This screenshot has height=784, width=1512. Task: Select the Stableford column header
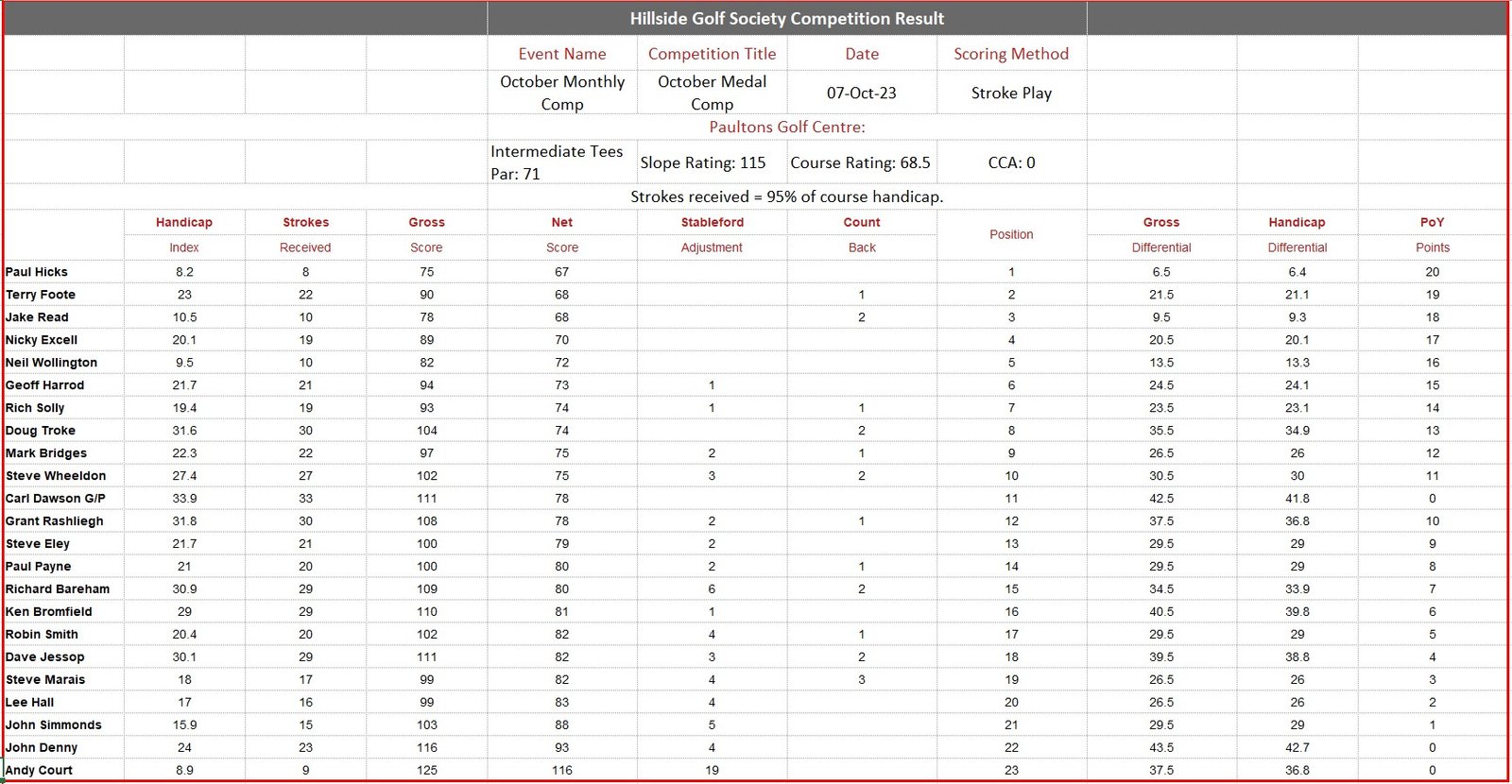click(x=712, y=223)
